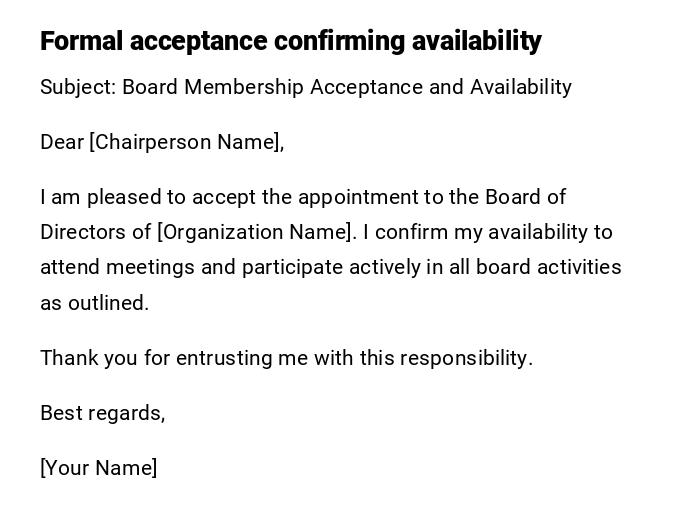Screen dimensions: 700x530
Task: Click "as outlined." ending the paragraph
Action: 94,303
